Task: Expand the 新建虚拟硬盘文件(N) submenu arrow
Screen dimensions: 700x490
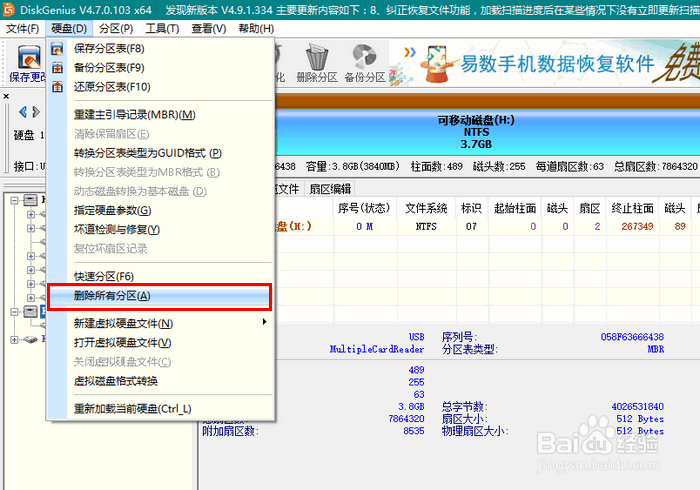Action: point(265,322)
